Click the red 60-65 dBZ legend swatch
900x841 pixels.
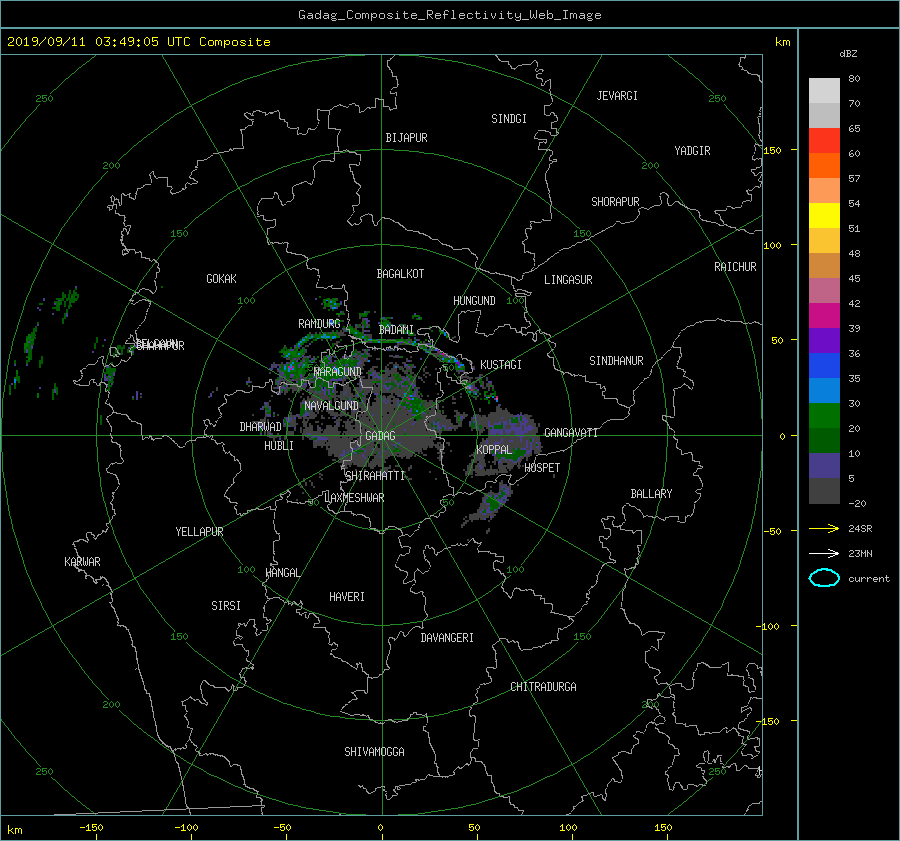pyautogui.click(x=824, y=141)
